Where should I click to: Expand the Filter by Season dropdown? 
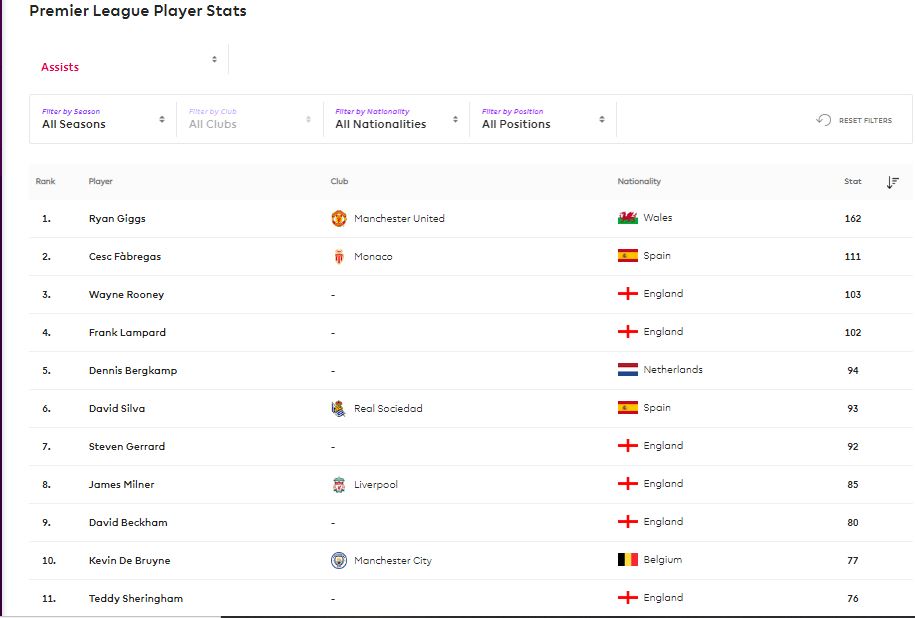tap(103, 119)
